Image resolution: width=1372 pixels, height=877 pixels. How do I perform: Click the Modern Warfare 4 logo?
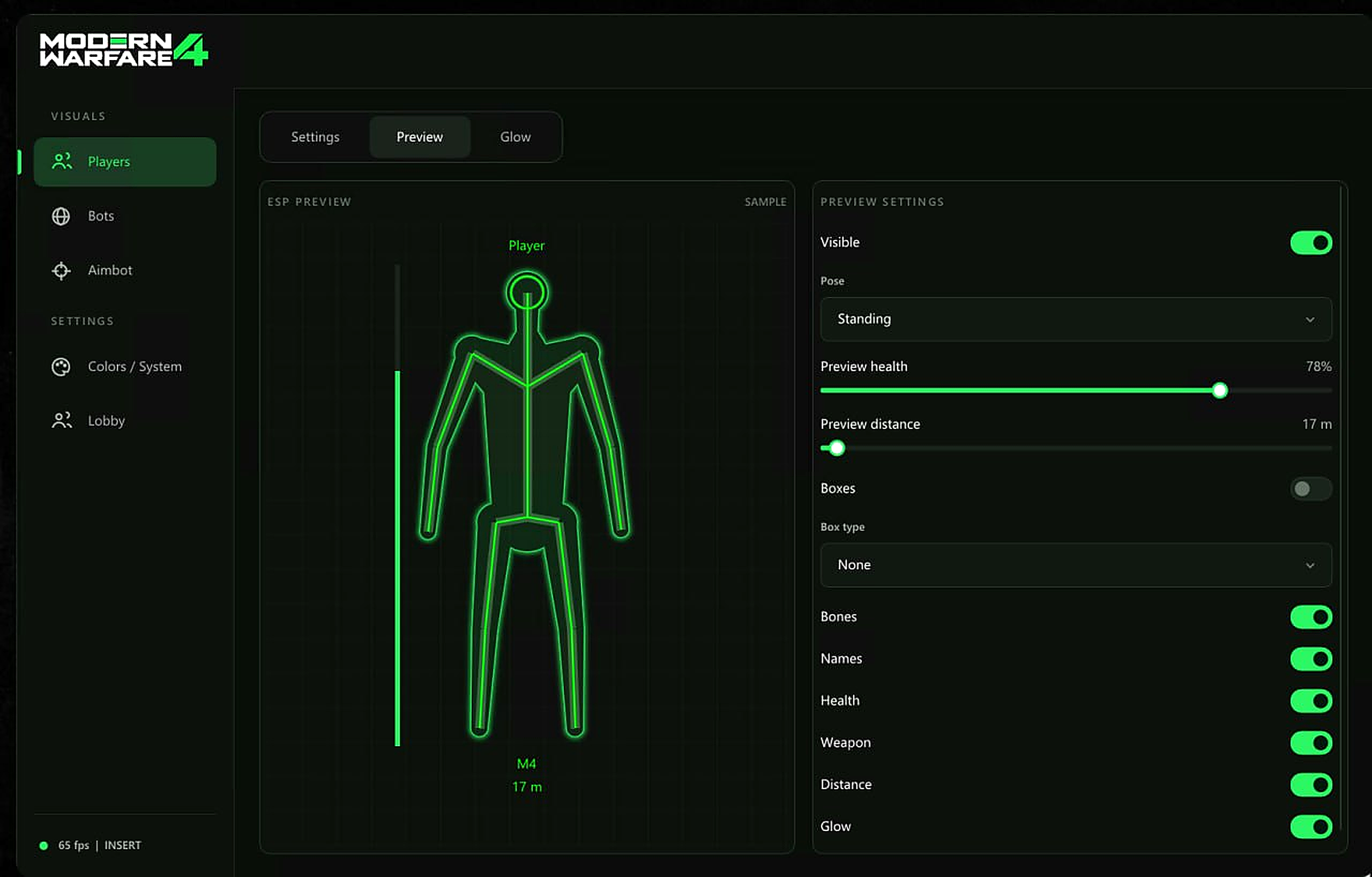coord(124,49)
